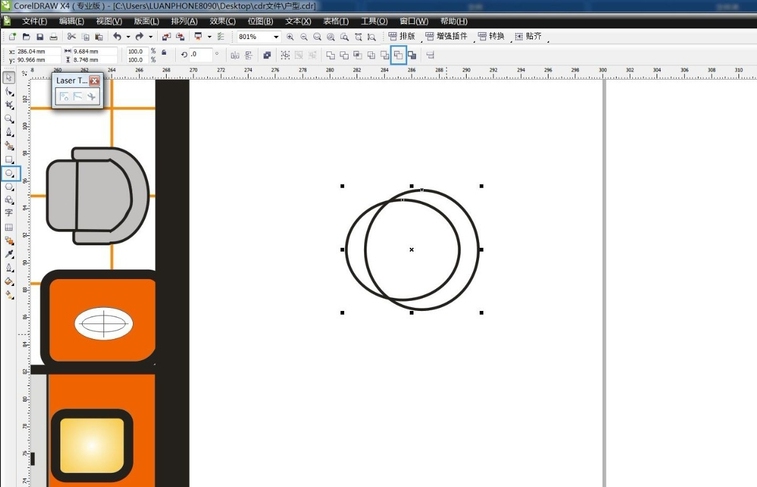Screen dimensions: 757x487
Task: Pick the Eyedropper tool
Action: click(x=9, y=253)
